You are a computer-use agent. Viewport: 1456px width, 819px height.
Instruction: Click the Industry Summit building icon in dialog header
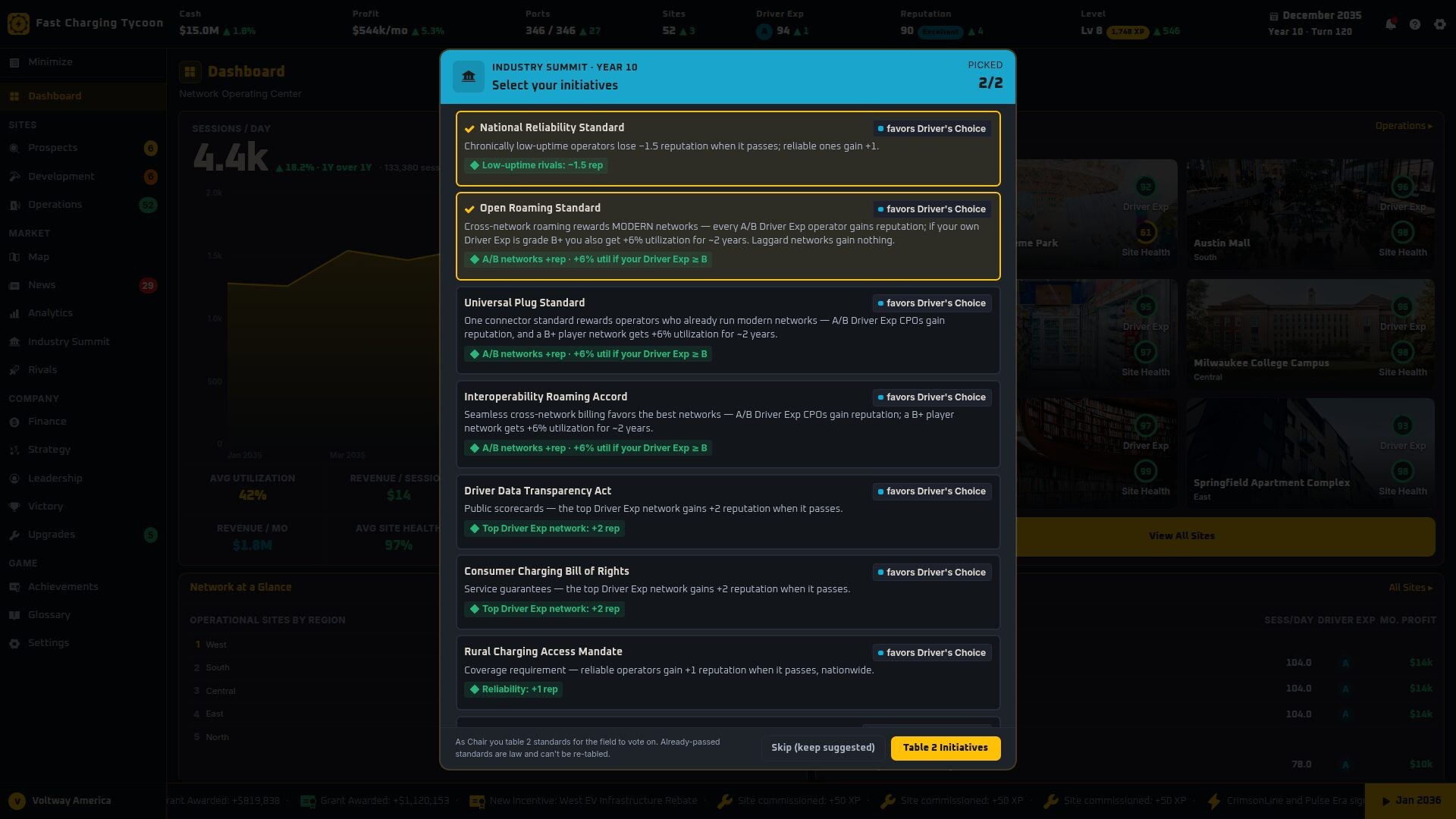(469, 77)
